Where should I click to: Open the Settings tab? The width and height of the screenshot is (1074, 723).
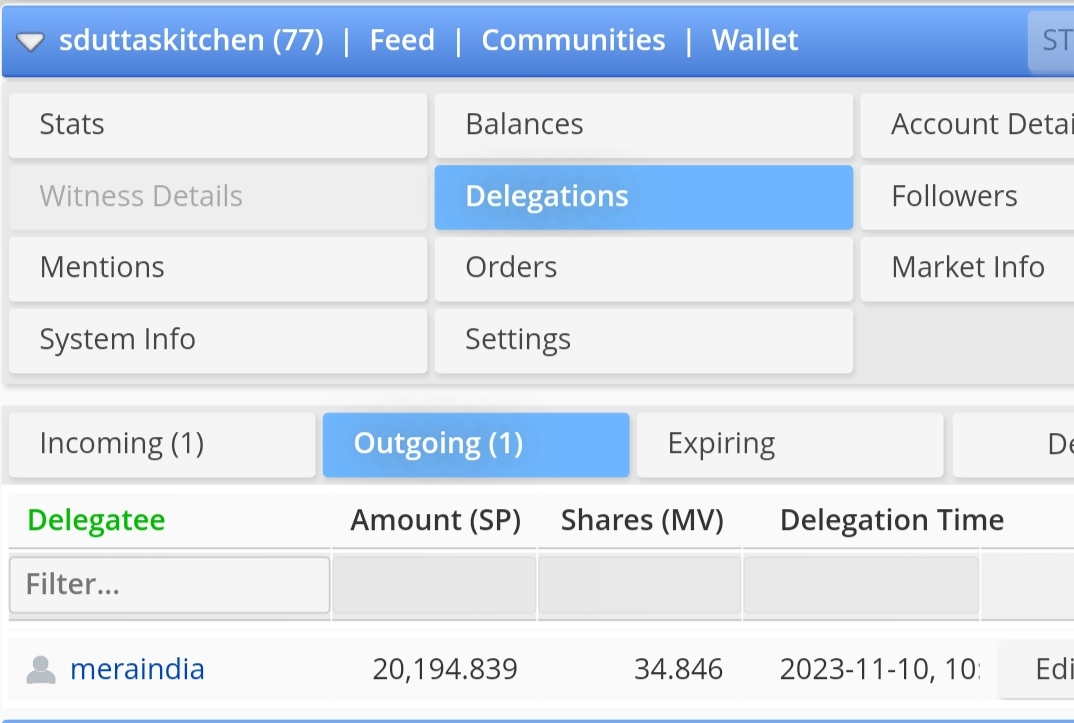(644, 340)
